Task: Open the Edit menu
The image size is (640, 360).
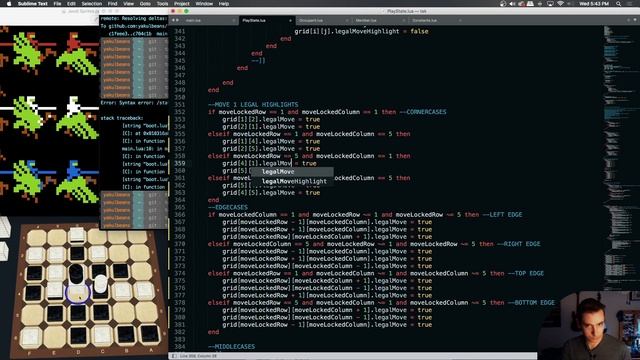Action: (71, 4)
